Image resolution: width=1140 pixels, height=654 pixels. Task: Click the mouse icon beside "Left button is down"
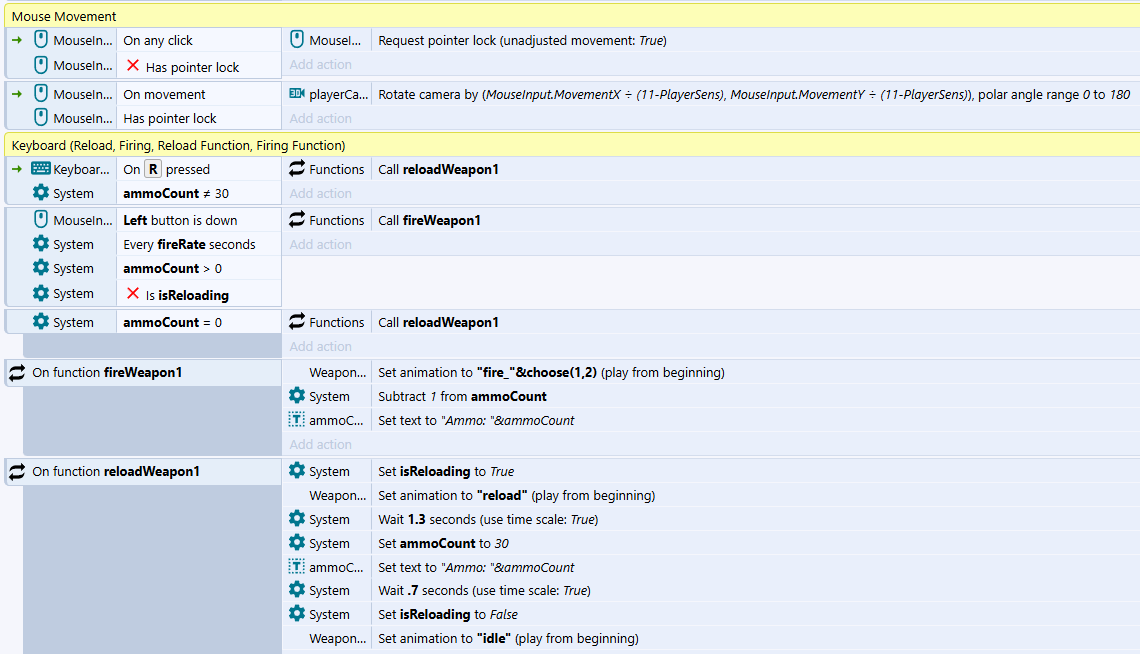coord(41,220)
